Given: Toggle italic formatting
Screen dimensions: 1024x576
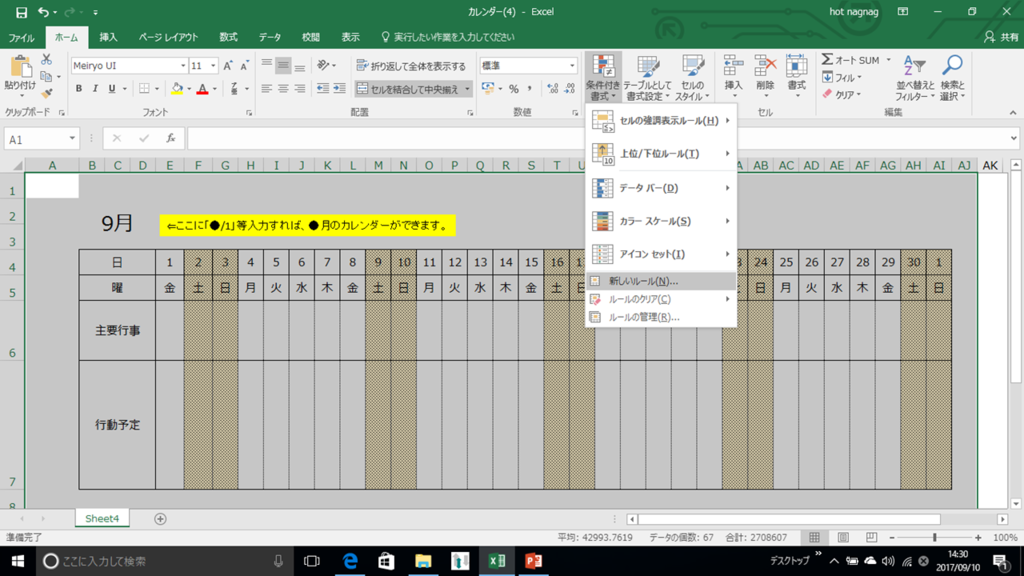Looking at the screenshot, I should (95, 88).
